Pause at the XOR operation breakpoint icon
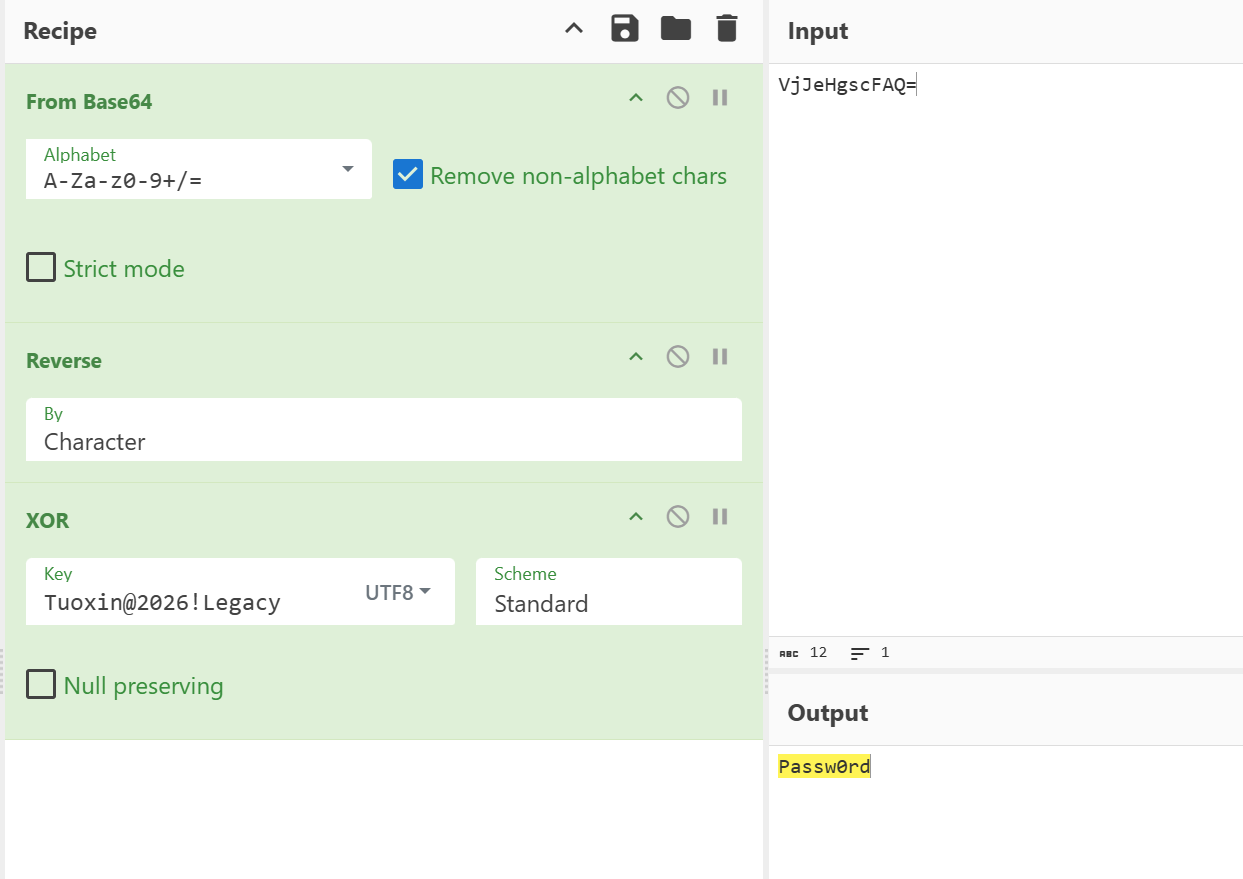Viewport: 1243px width, 879px height. tap(720, 517)
